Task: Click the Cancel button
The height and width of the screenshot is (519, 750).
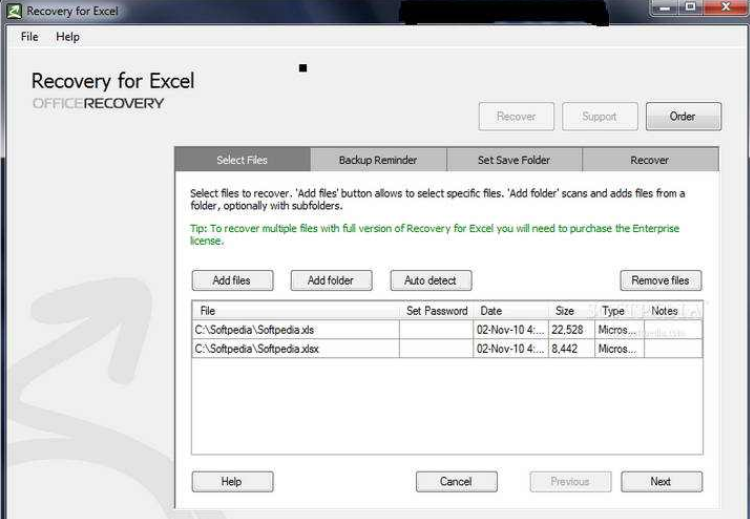Action: (x=456, y=482)
